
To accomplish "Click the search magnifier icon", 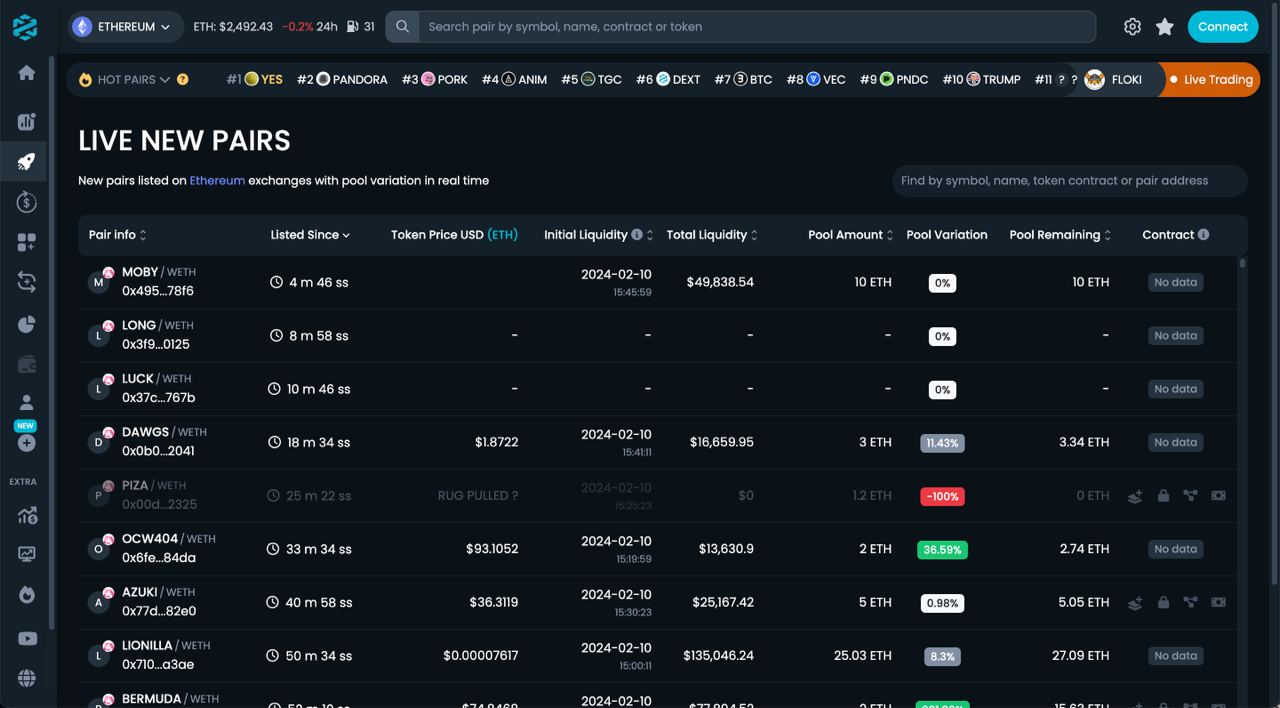I will coord(402,27).
